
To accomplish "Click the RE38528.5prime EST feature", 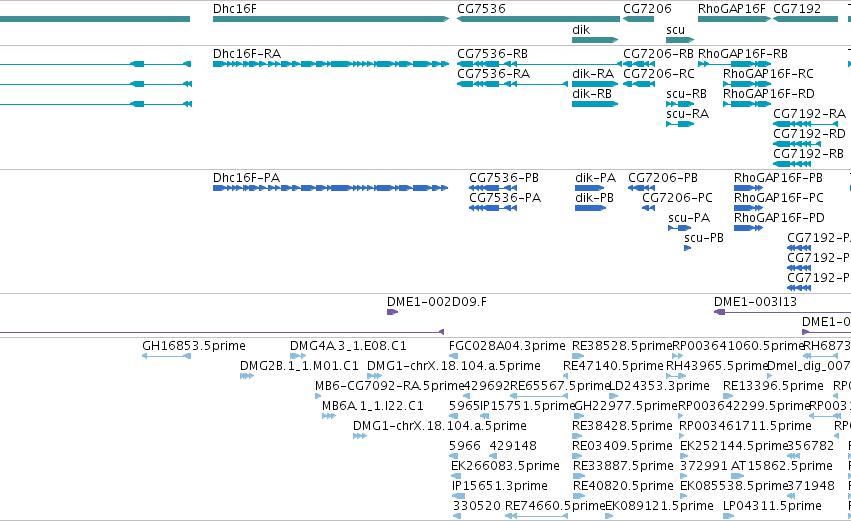I will (x=578, y=356).
